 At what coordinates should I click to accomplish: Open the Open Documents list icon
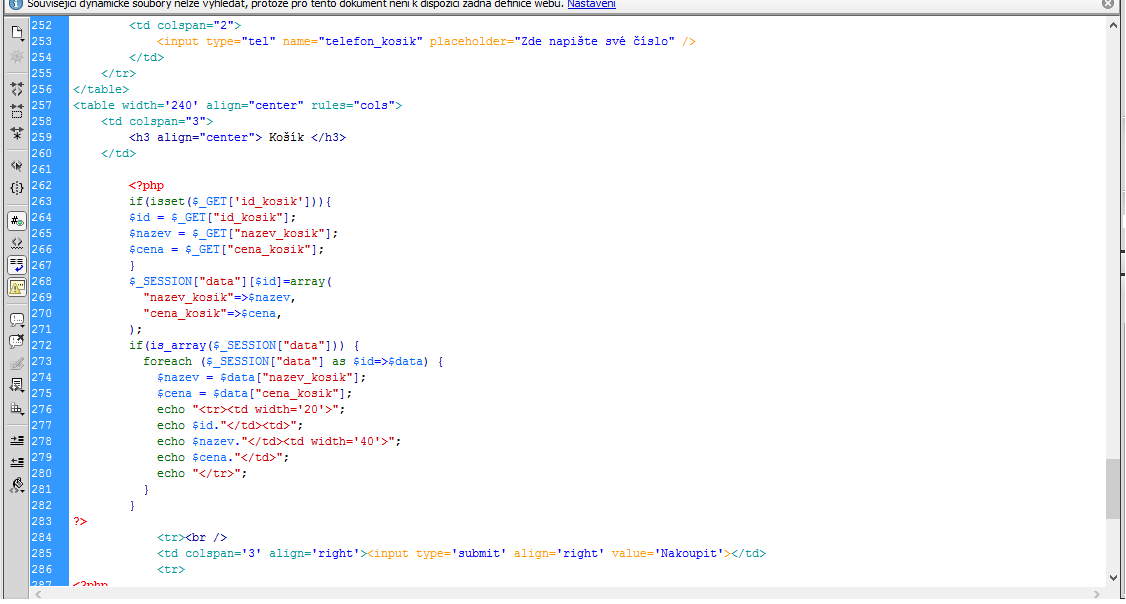pos(16,32)
